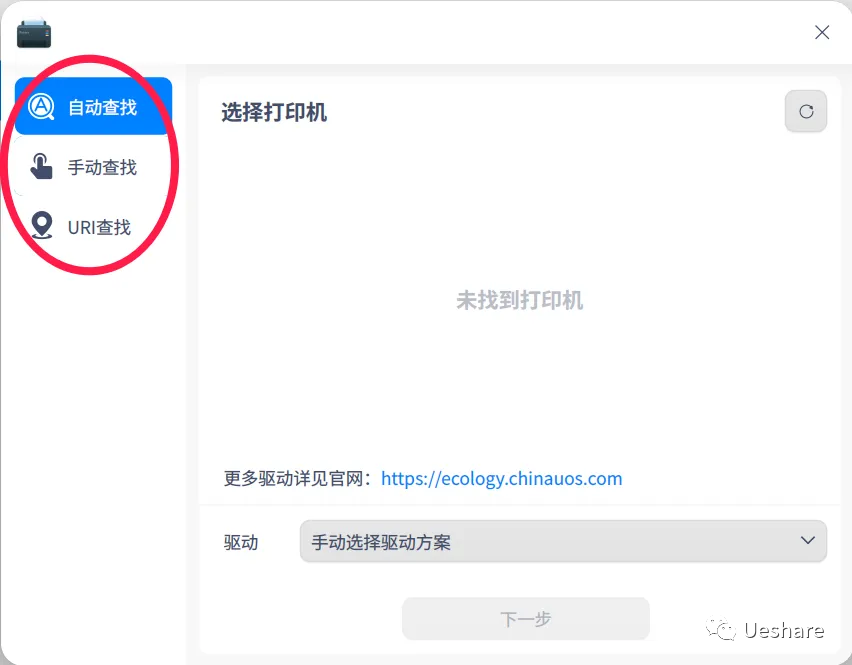This screenshot has width=852, height=665.
Task: Click the printer icon in the title bar
Action: pyautogui.click(x=33, y=32)
